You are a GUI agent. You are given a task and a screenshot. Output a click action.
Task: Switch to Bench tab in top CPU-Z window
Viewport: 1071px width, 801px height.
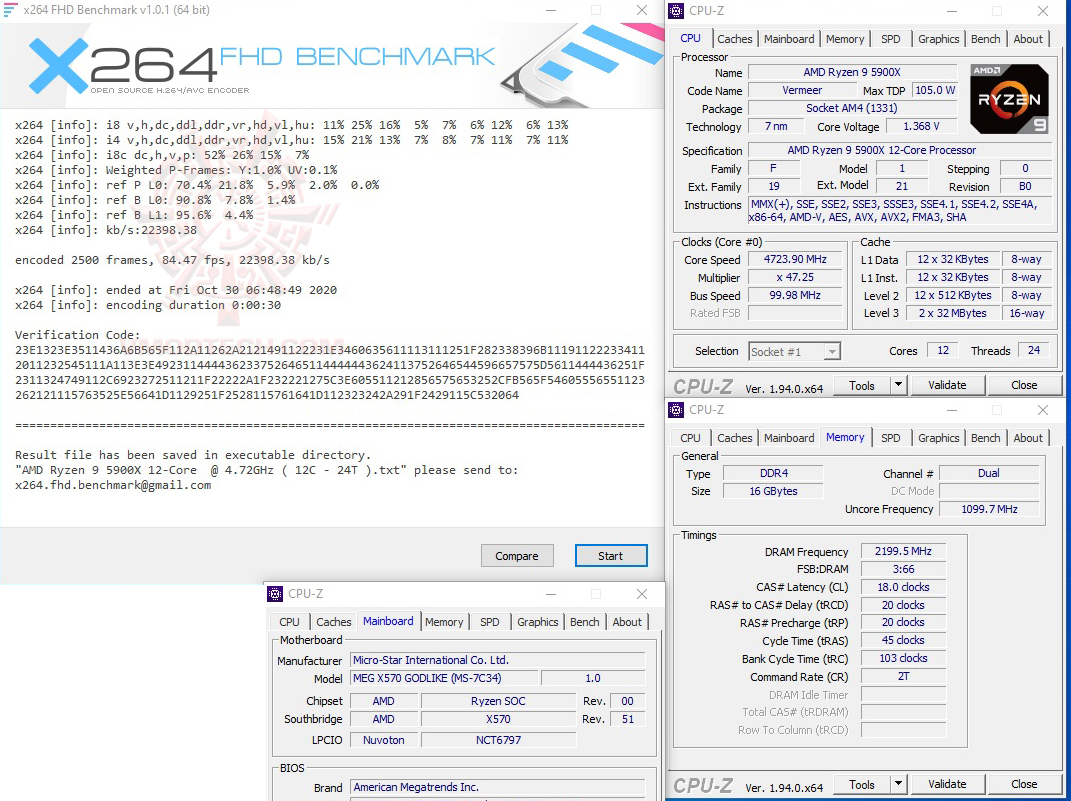click(986, 39)
